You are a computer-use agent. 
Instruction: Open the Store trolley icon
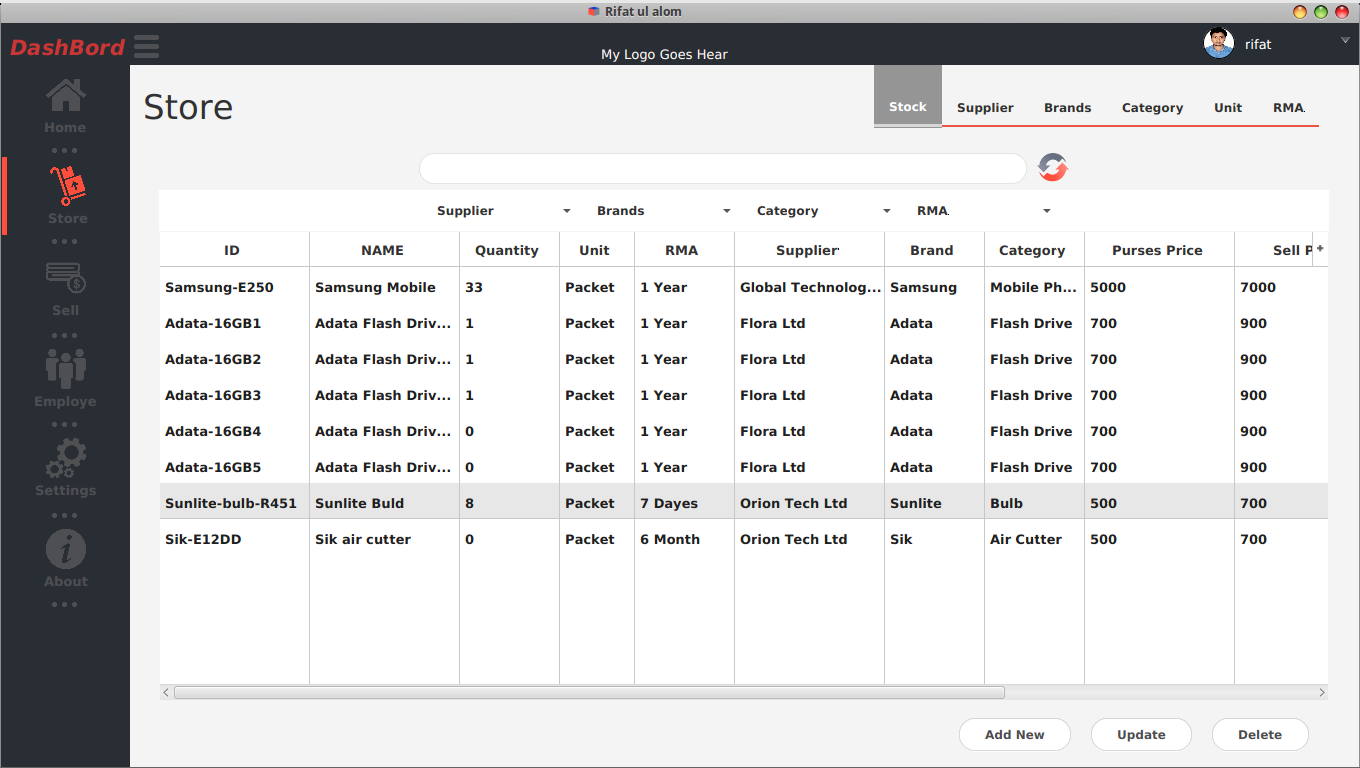(68, 186)
